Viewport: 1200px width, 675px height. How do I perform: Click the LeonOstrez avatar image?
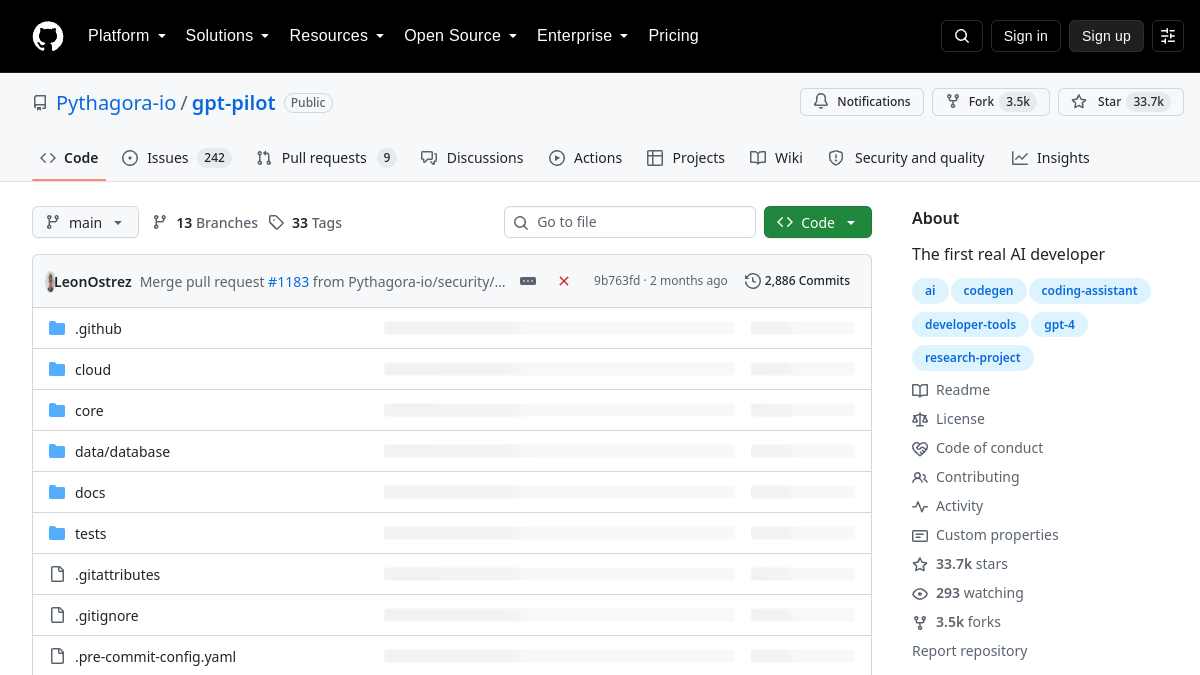(50, 281)
